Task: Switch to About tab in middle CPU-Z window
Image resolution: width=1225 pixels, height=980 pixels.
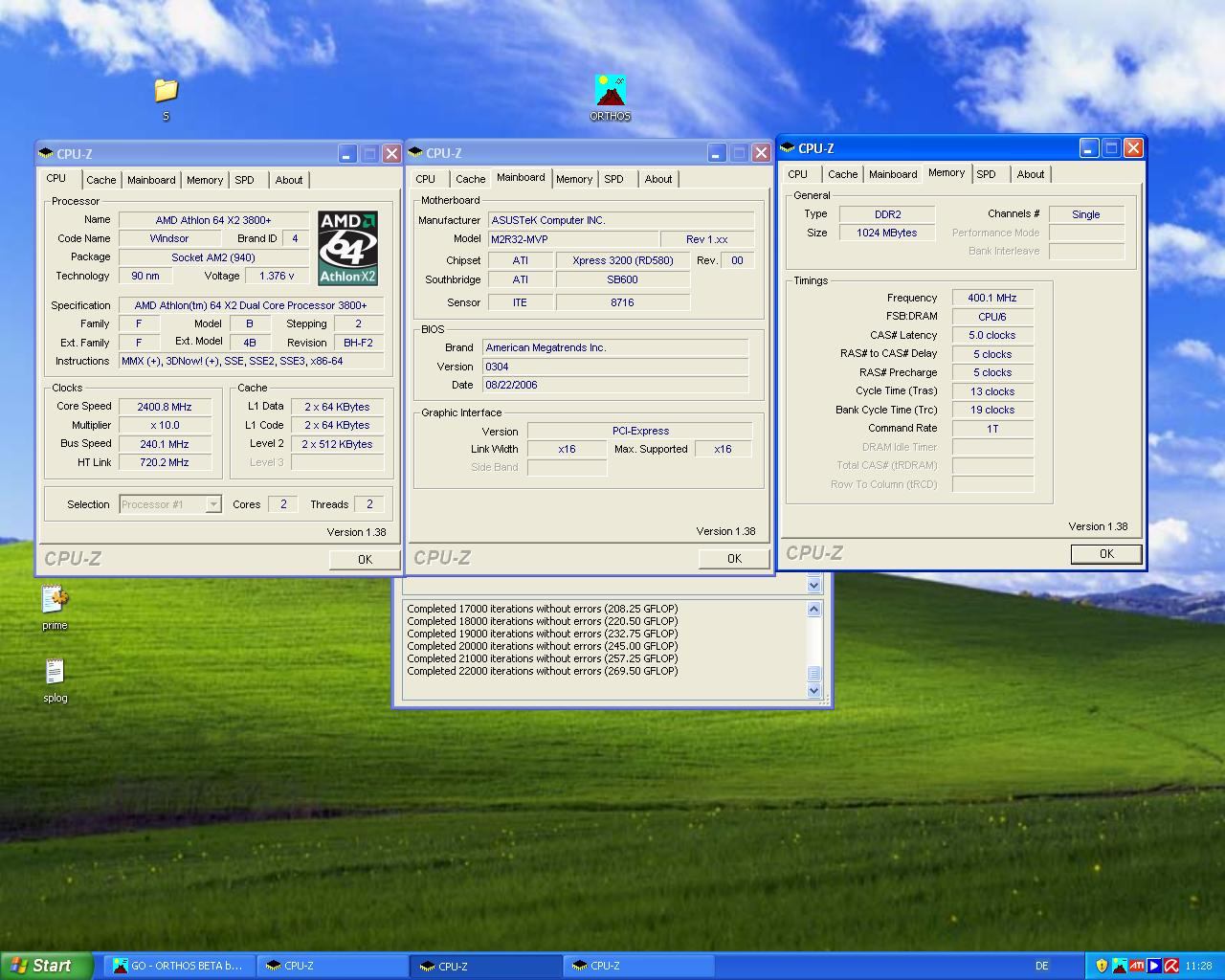Action: click(658, 179)
